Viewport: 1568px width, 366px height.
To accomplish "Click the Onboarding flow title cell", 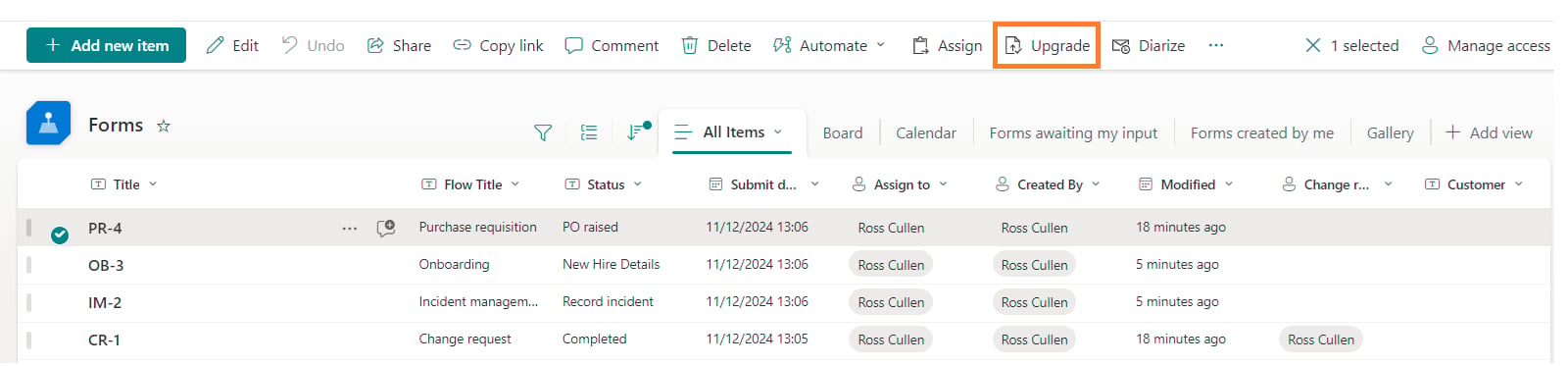I will pos(454,264).
